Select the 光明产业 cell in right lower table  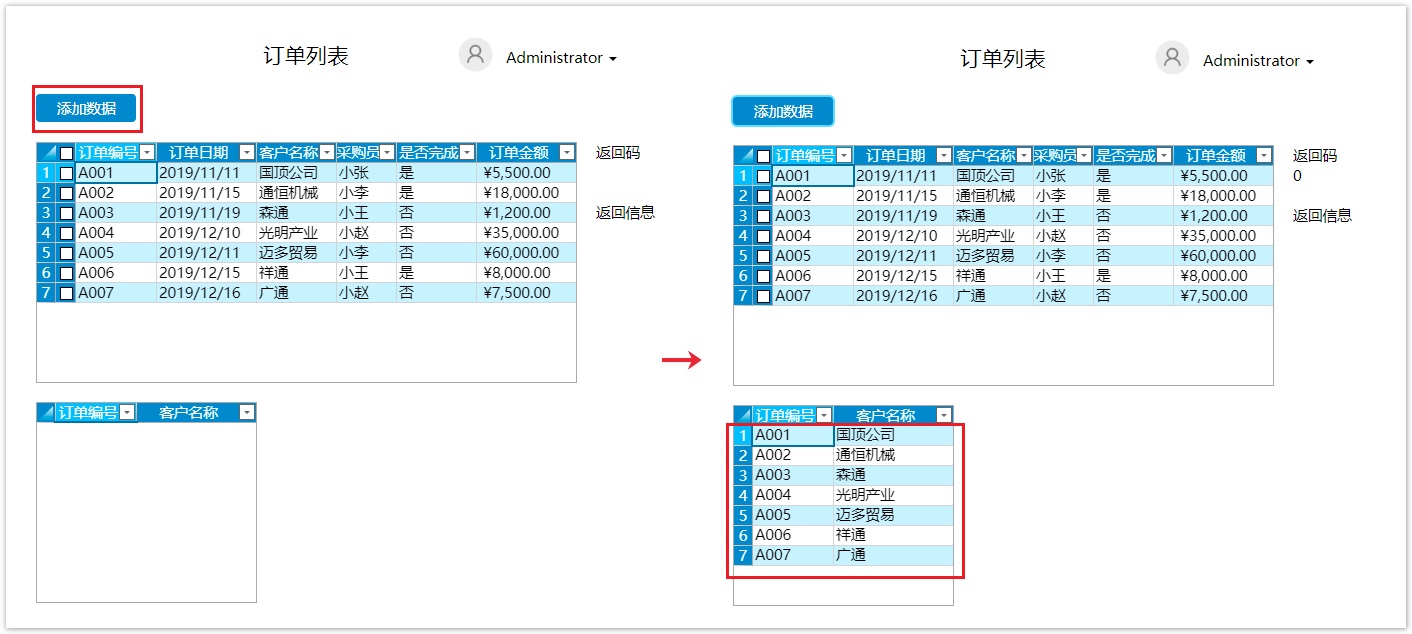[x=892, y=495]
